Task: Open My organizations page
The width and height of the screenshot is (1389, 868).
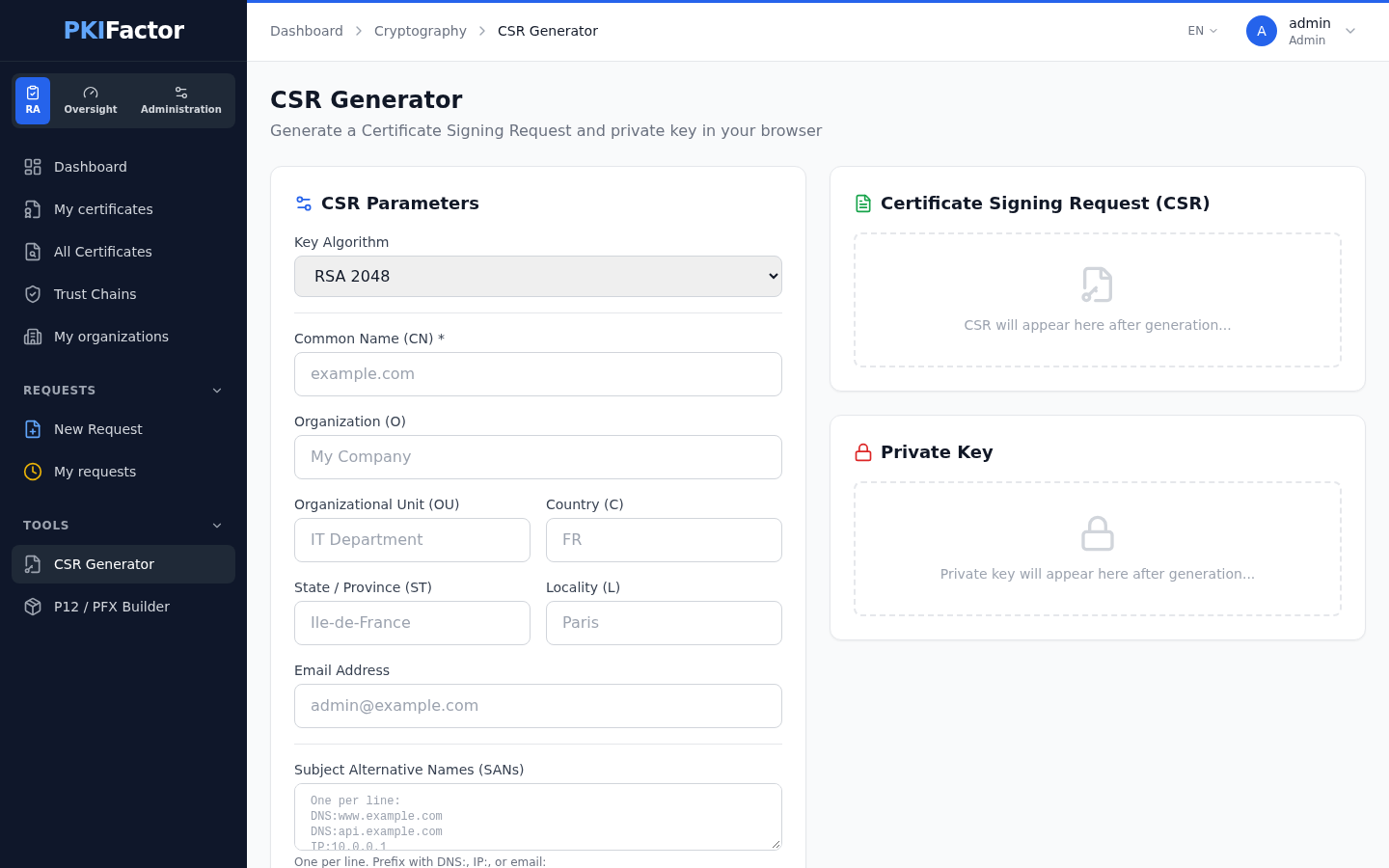Action: (123, 337)
